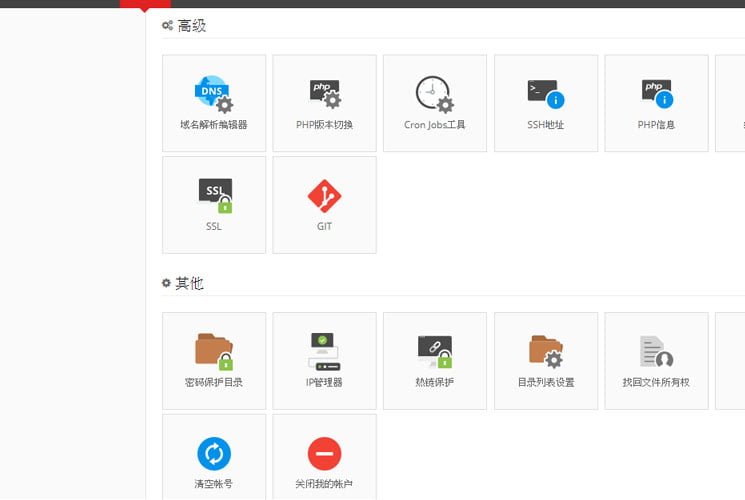Open the 密码保护目录 folder icon

213,351
